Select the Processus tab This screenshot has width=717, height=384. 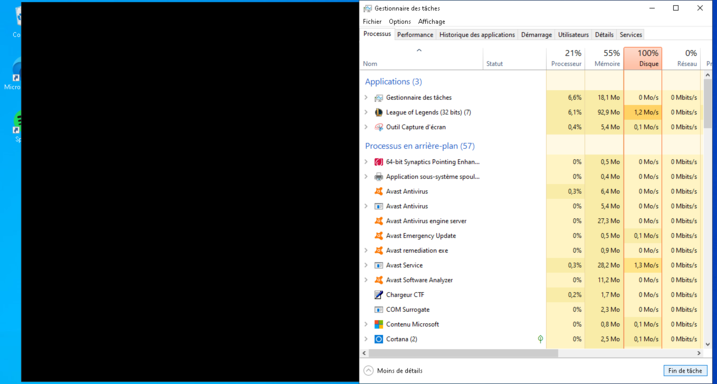click(377, 34)
